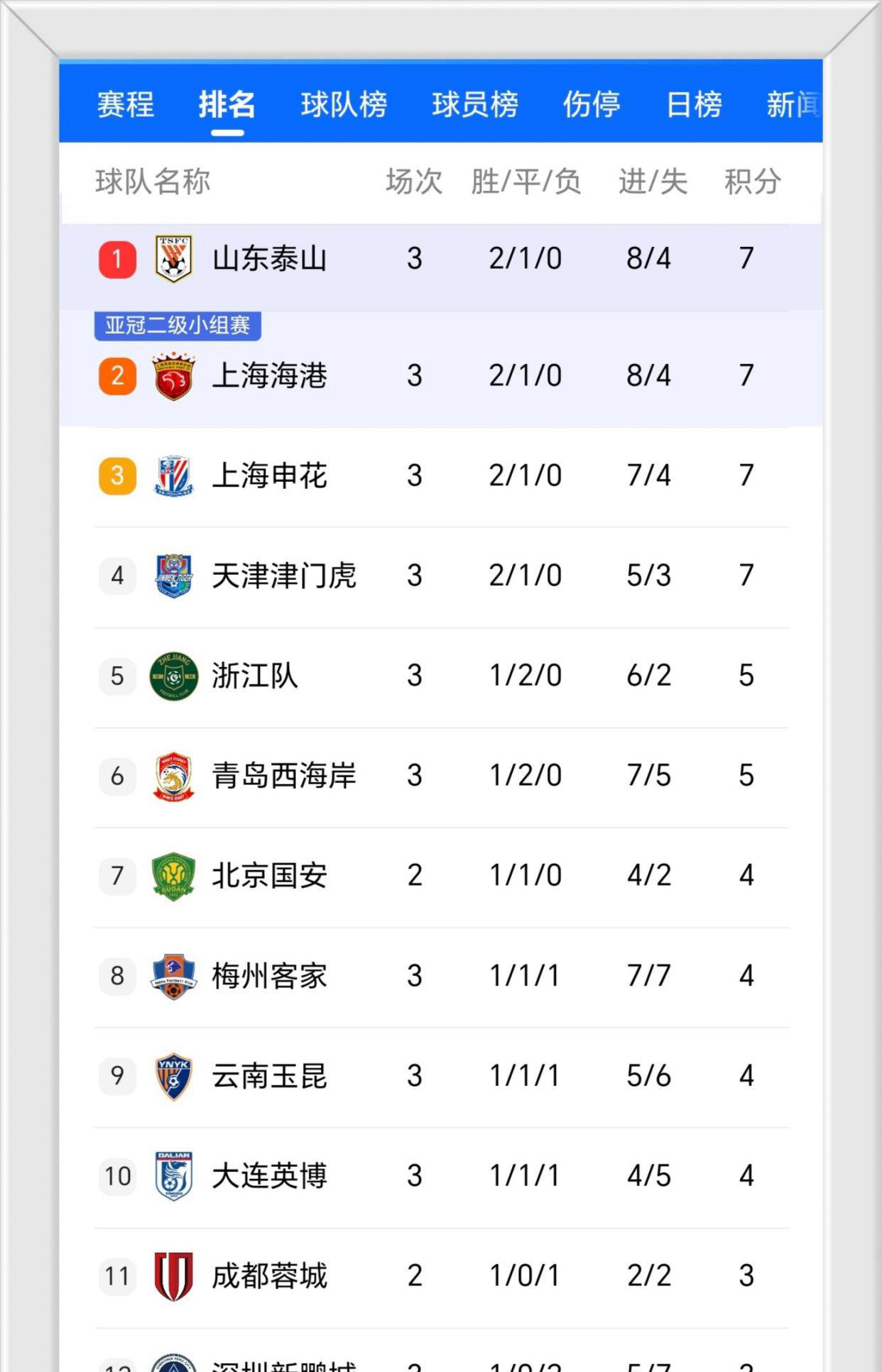Select the 球员榜 tab
The height and width of the screenshot is (1372, 882).
coord(475,105)
